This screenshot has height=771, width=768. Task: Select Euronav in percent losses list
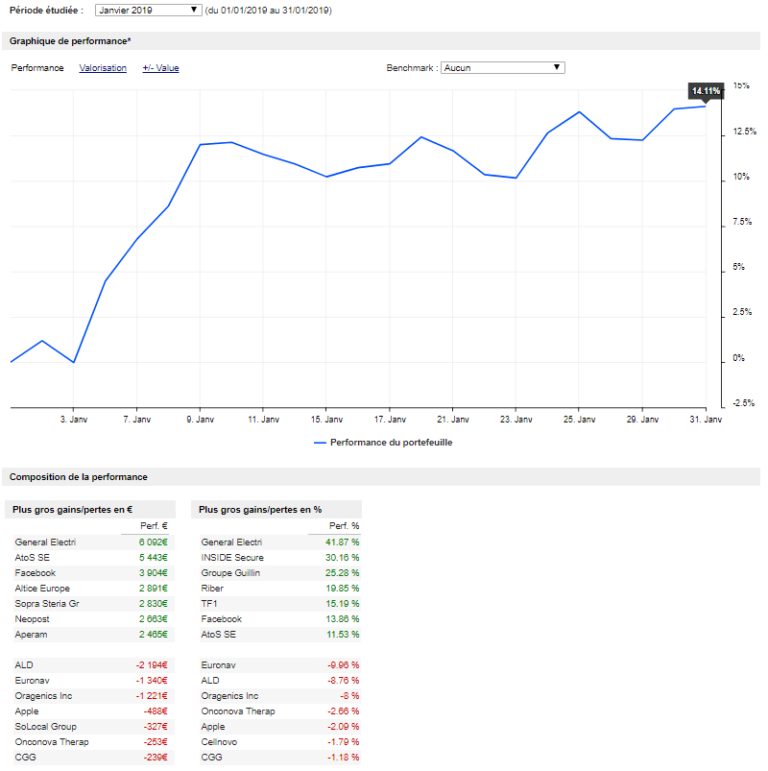click(217, 665)
